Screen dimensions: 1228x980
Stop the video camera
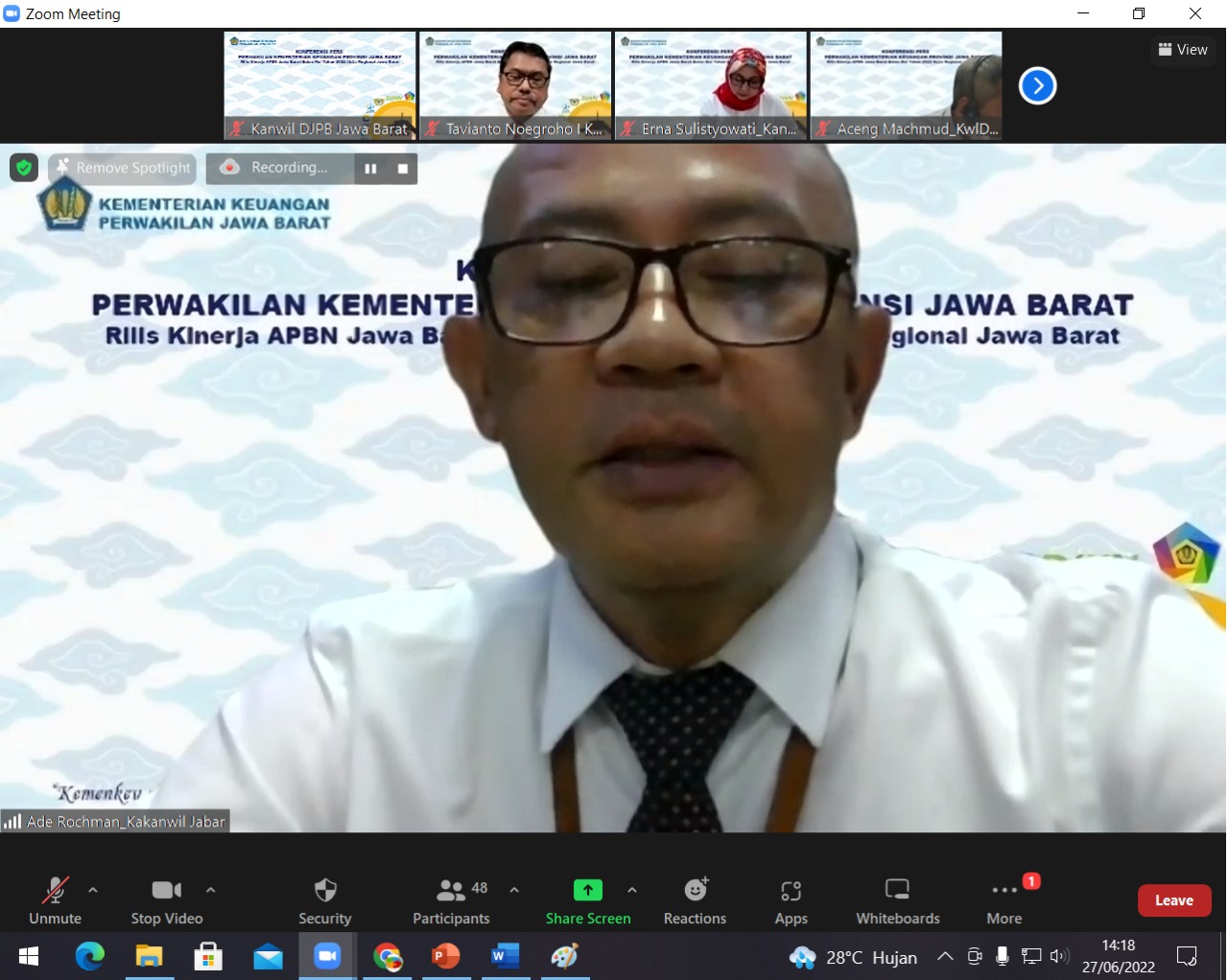click(x=166, y=900)
